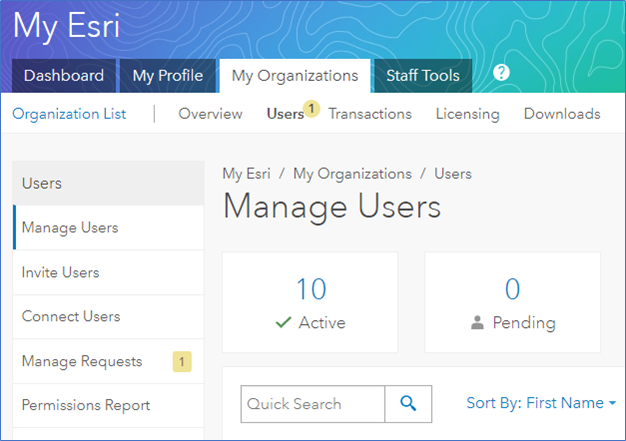626x441 pixels.
Task: Open Invite Users in sidebar
Action: [x=109, y=273]
